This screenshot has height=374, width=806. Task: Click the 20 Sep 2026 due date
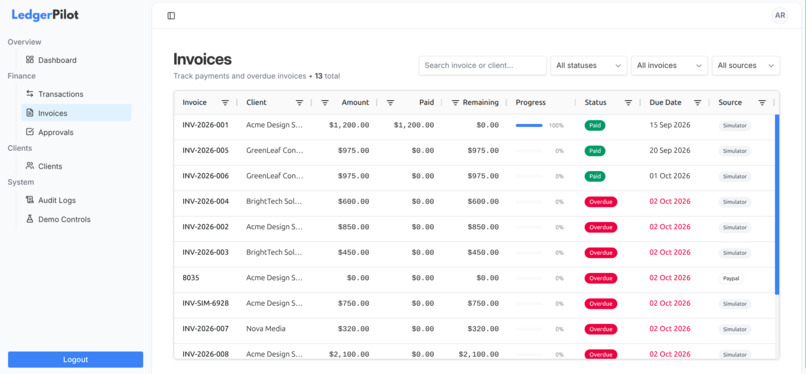670,151
